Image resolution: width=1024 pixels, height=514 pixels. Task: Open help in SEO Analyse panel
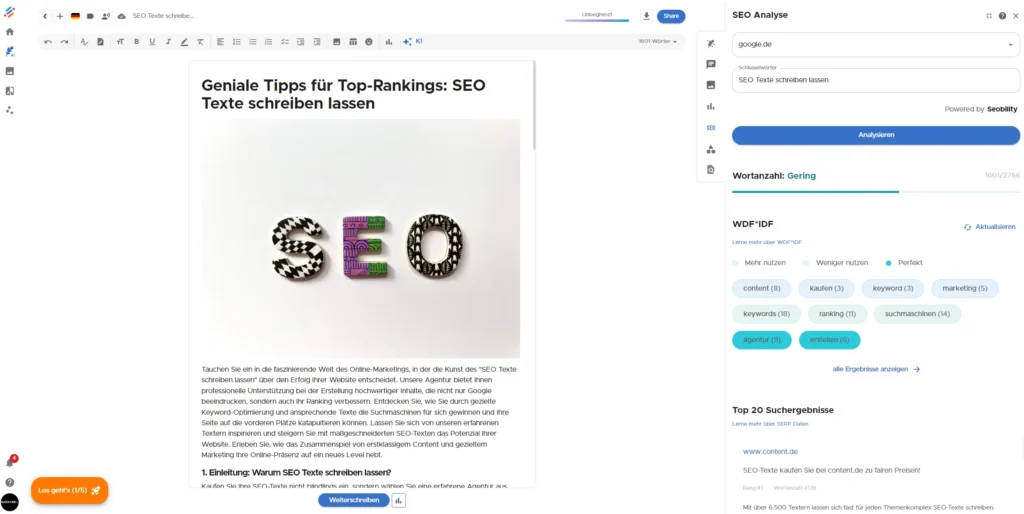[1002, 16]
